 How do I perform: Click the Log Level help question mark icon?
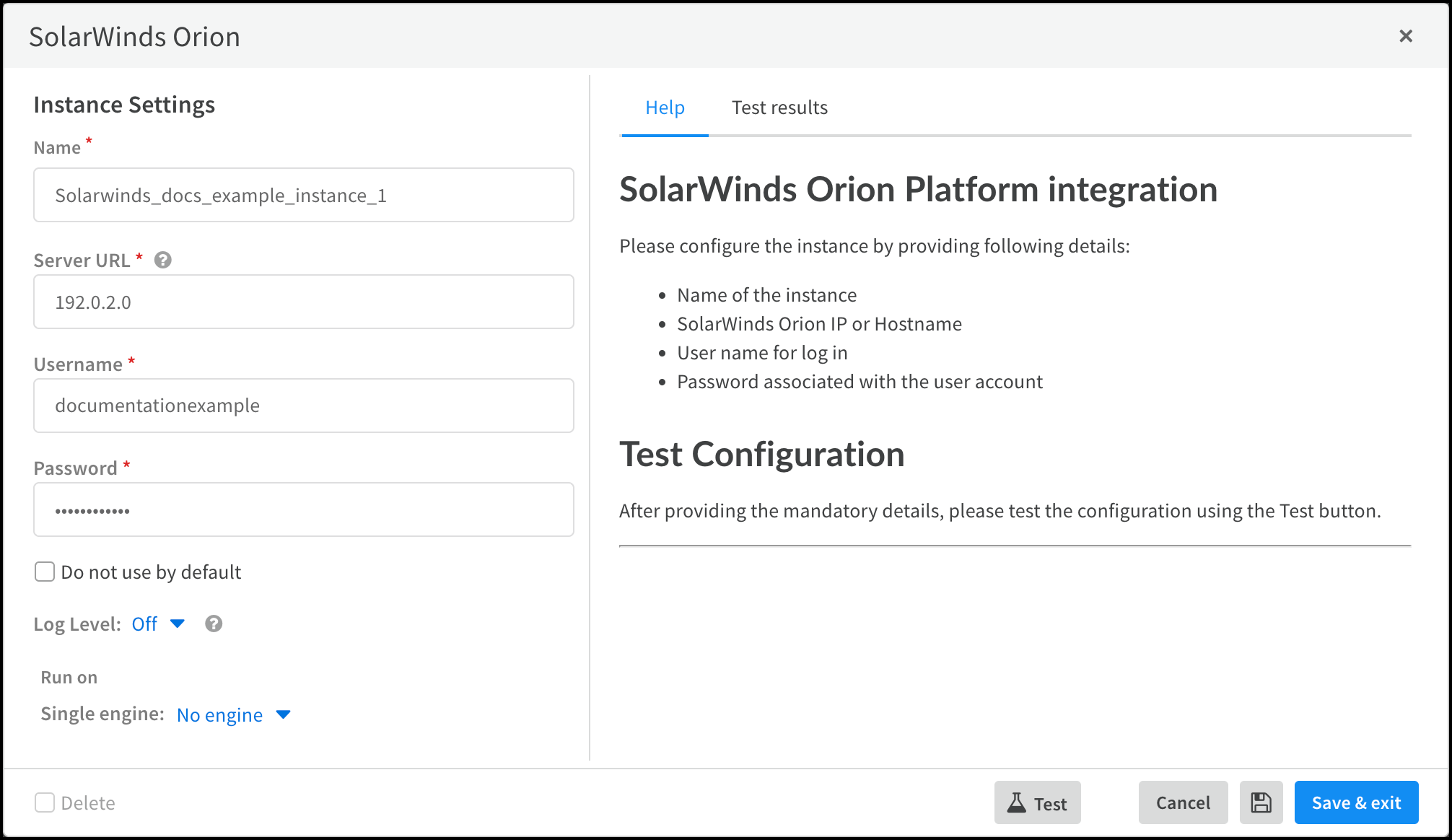(x=214, y=624)
